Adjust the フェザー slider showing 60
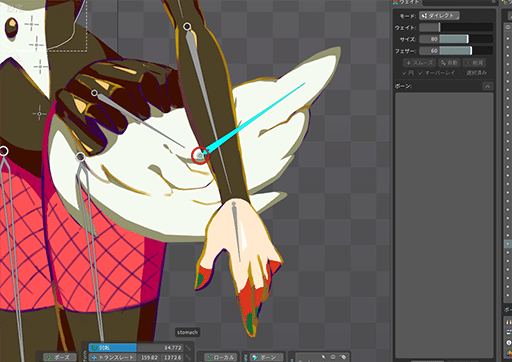The image size is (512, 362). click(x=456, y=51)
